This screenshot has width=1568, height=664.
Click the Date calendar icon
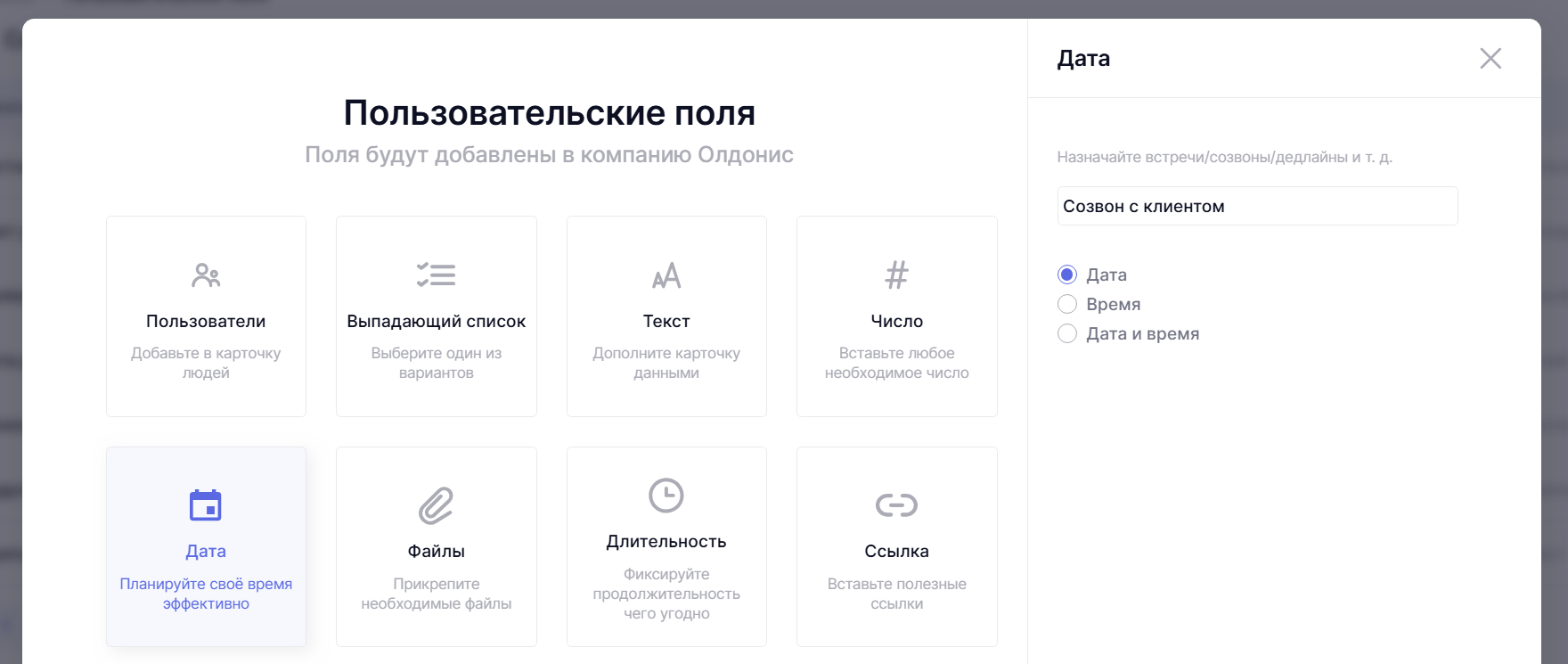(206, 505)
